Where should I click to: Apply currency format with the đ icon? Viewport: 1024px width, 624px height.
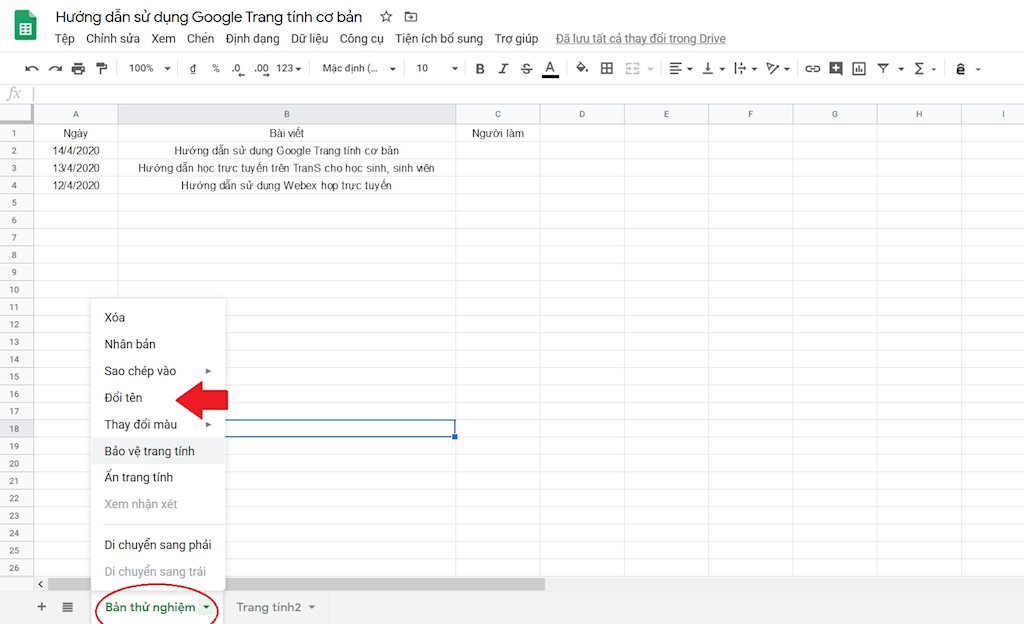pos(193,68)
